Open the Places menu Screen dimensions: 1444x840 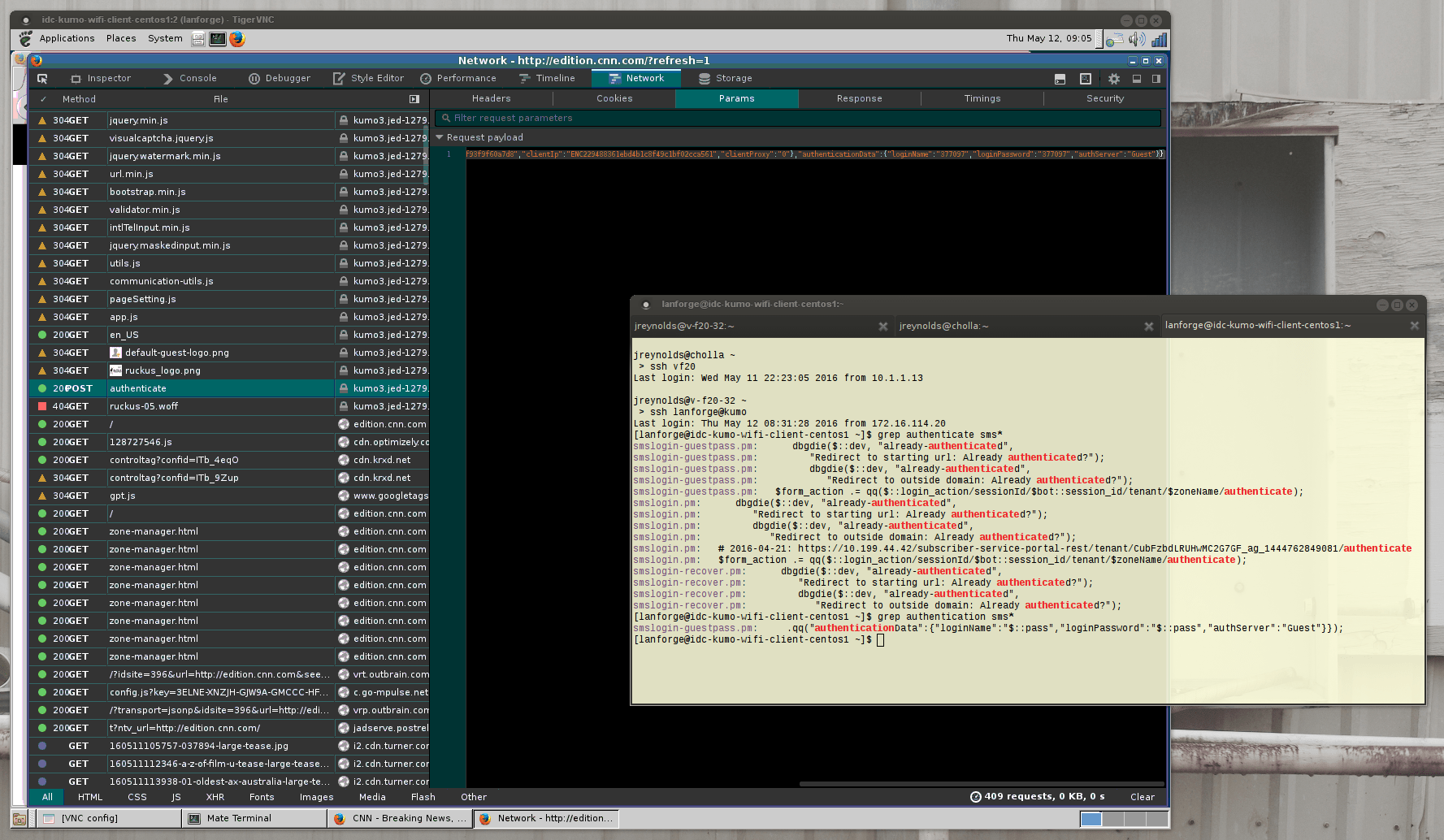[121, 38]
